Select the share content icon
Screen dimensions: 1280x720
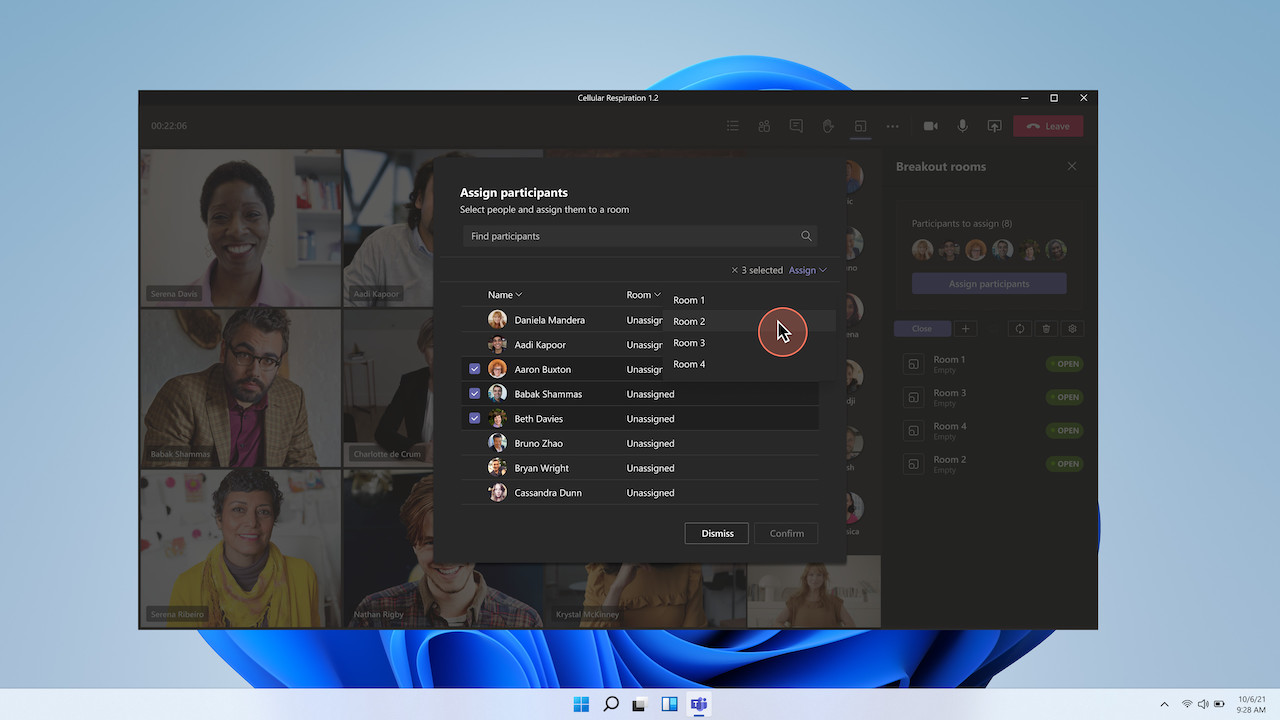click(994, 126)
